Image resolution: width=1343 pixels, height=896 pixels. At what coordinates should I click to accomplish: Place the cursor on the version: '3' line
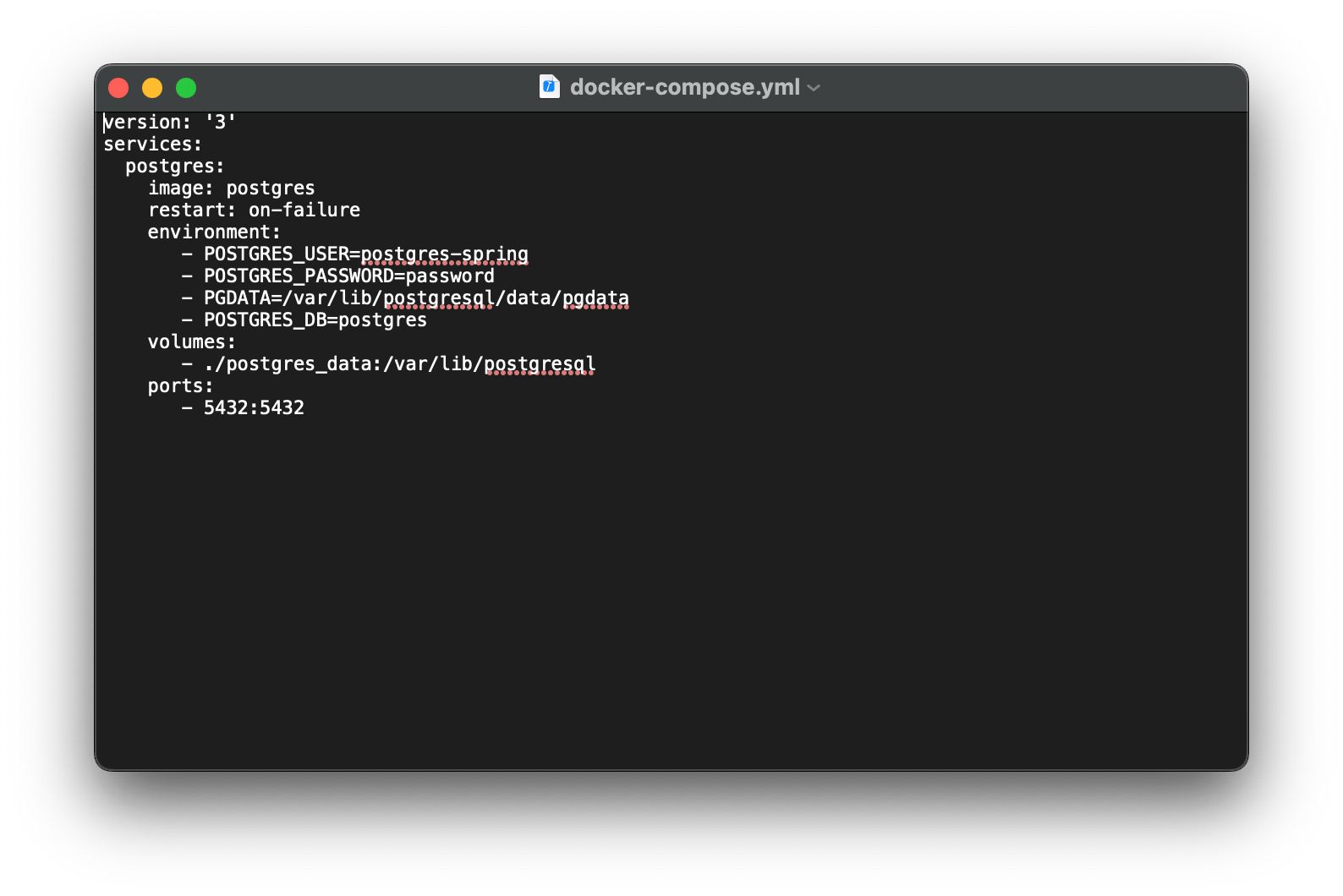coord(169,121)
